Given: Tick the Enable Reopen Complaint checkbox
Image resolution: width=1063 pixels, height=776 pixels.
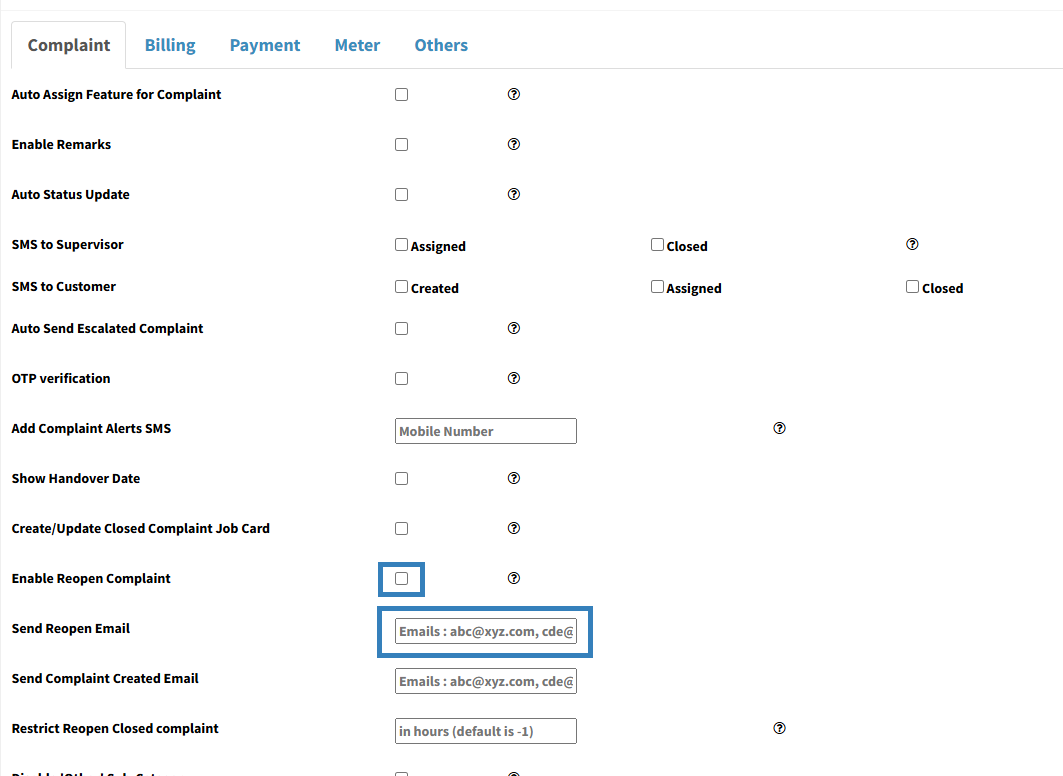Looking at the screenshot, I should click(401, 579).
